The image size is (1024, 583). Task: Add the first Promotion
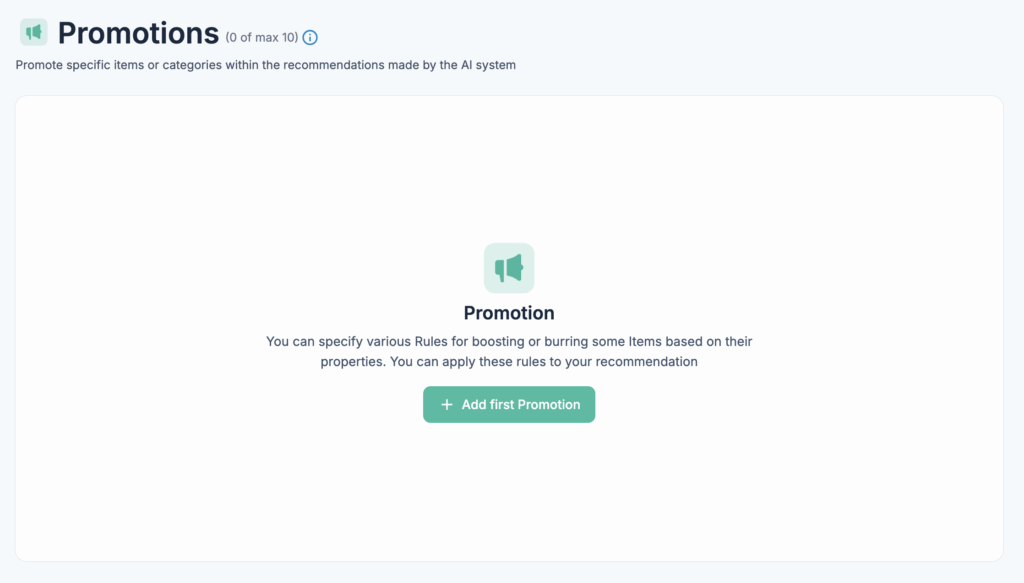click(x=509, y=405)
